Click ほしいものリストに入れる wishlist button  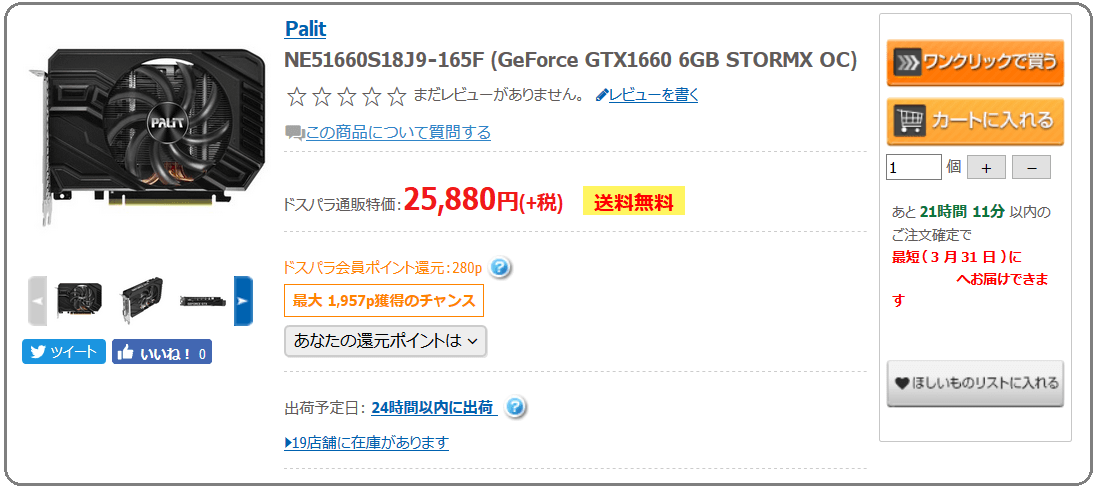pos(975,383)
